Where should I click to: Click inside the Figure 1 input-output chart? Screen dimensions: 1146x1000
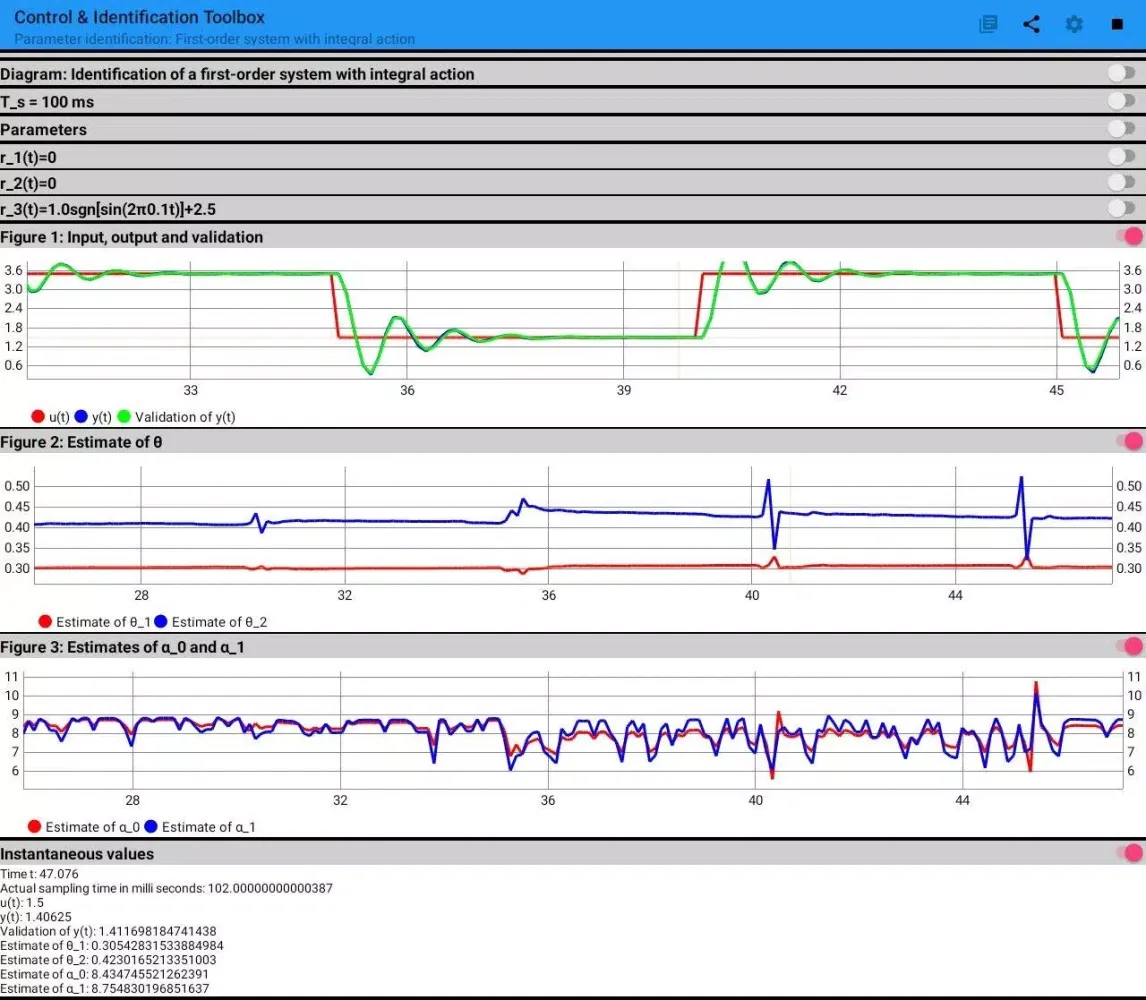(573, 320)
